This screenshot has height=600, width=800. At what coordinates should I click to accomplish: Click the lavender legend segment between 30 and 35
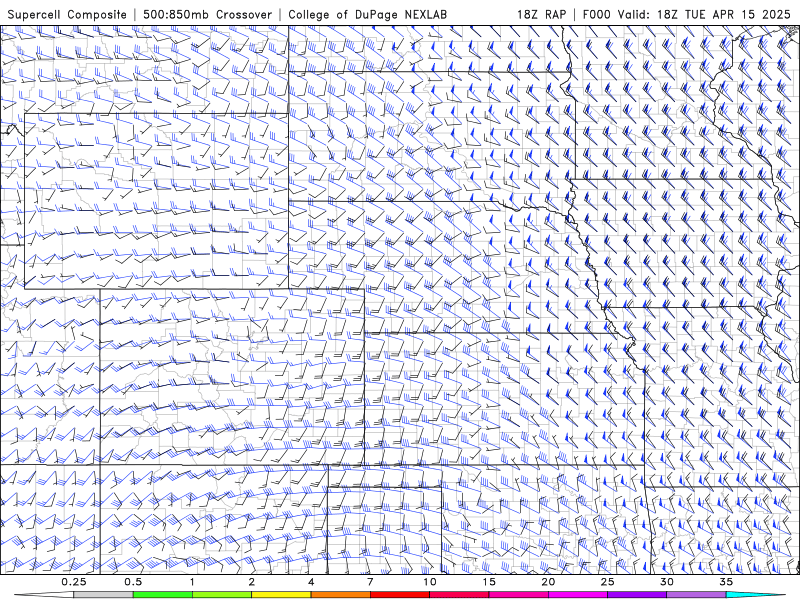pos(696,595)
